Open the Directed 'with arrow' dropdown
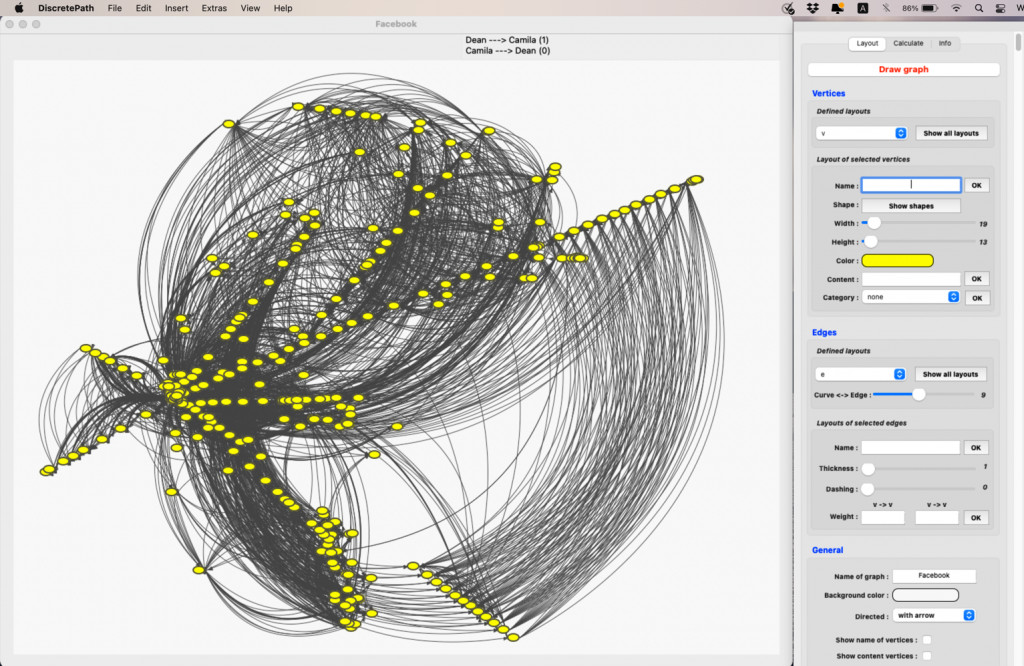 (x=934, y=616)
